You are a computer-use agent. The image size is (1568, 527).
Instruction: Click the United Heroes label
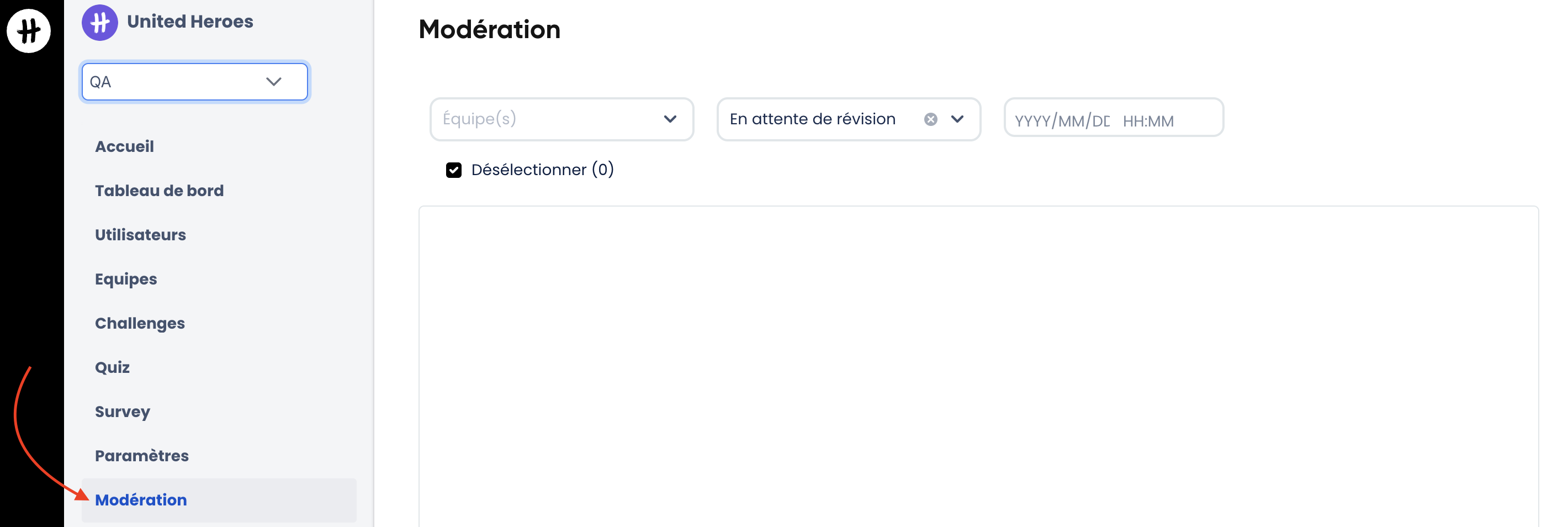(190, 20)
